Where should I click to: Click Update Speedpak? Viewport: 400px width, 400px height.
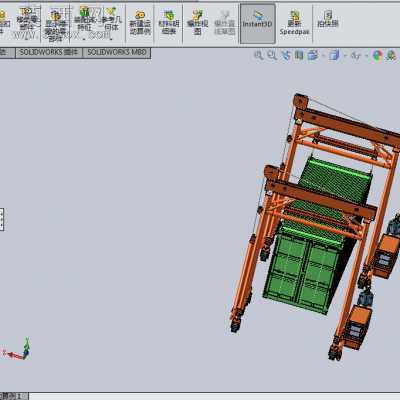pyautogui.click(x=294, y=23)
